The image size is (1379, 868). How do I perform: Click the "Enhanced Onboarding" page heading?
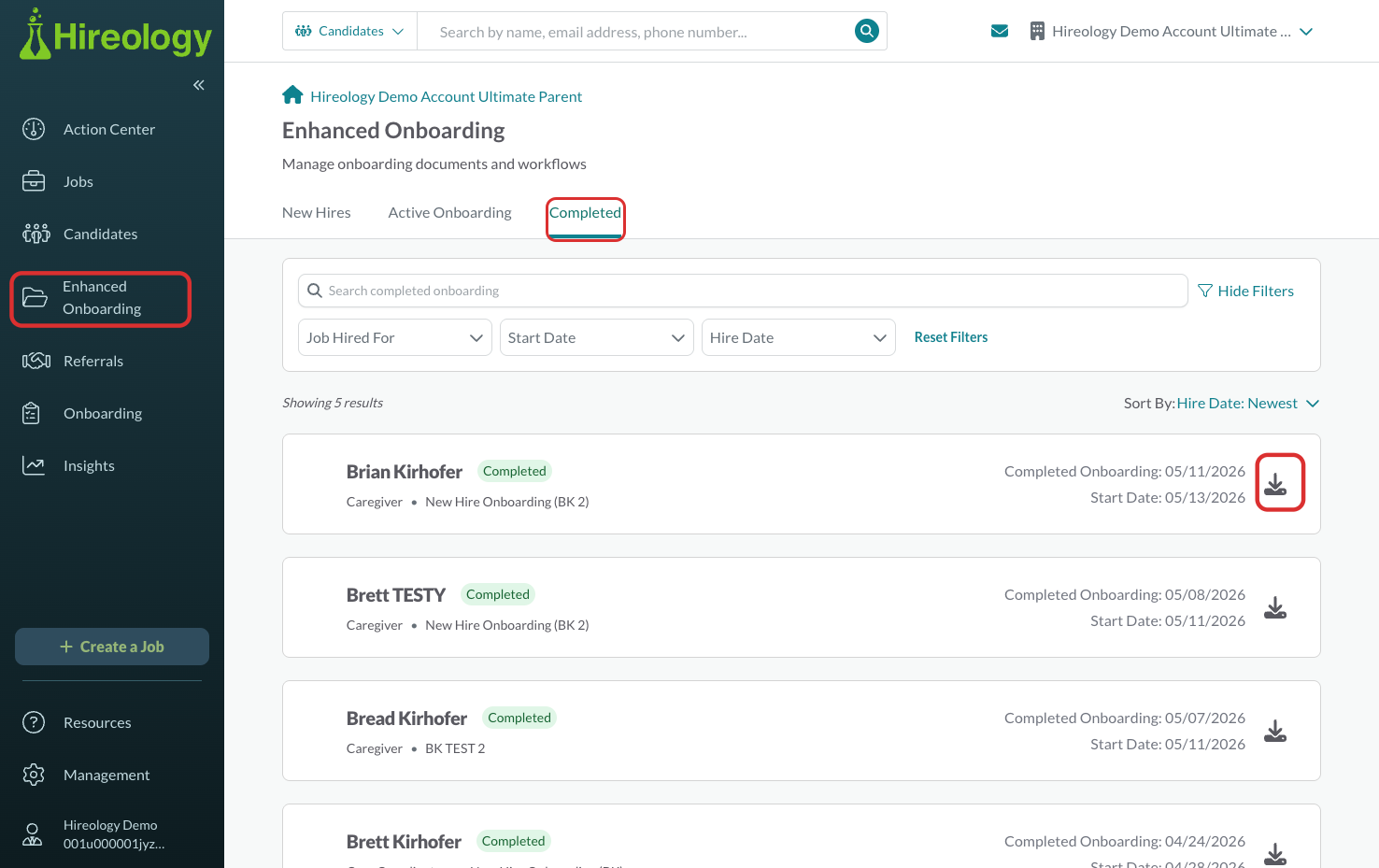pos(393,131)
